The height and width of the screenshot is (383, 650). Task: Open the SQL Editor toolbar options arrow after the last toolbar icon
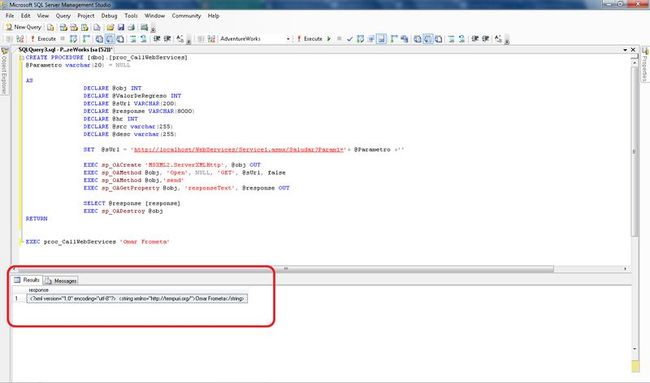[x=507, y=40]
